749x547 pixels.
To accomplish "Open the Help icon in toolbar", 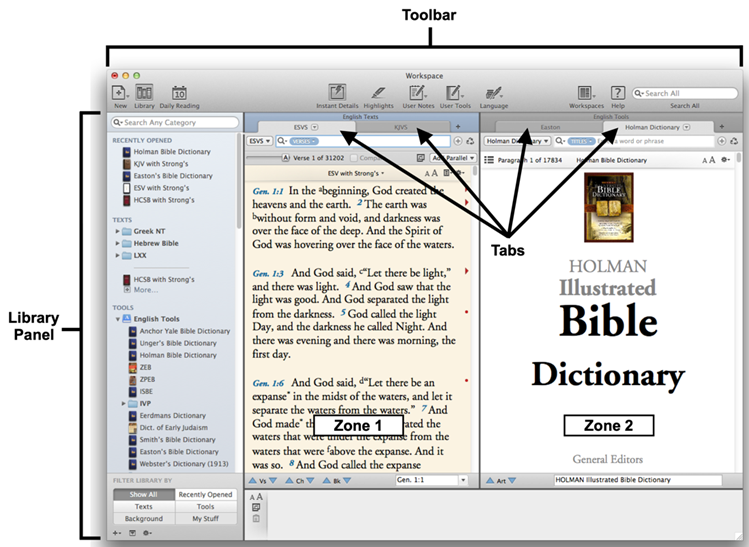I will point(618,92).
